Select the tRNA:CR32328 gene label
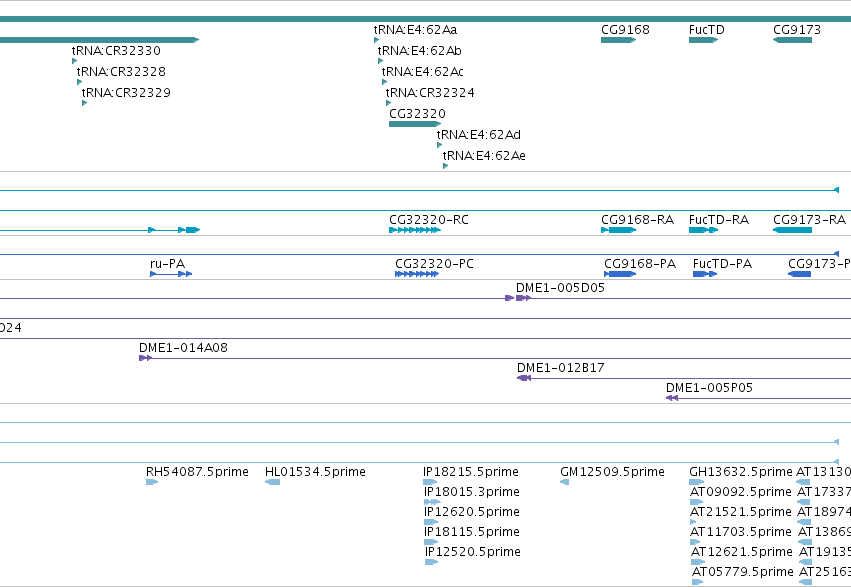Viewport: 851px width, 587px height. point(121,72)
